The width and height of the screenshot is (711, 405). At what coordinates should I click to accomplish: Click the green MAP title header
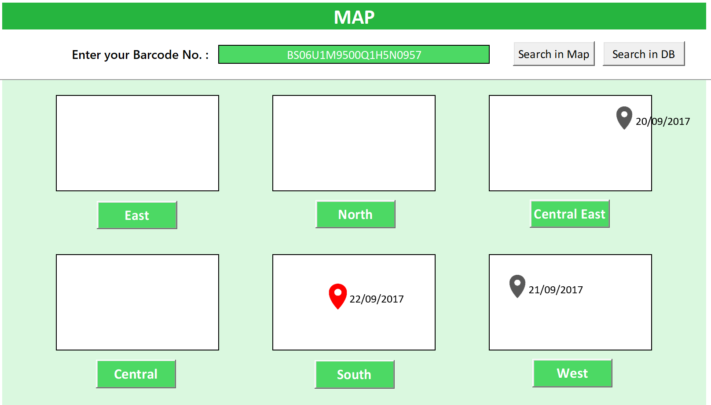click(x=355, y=16)
